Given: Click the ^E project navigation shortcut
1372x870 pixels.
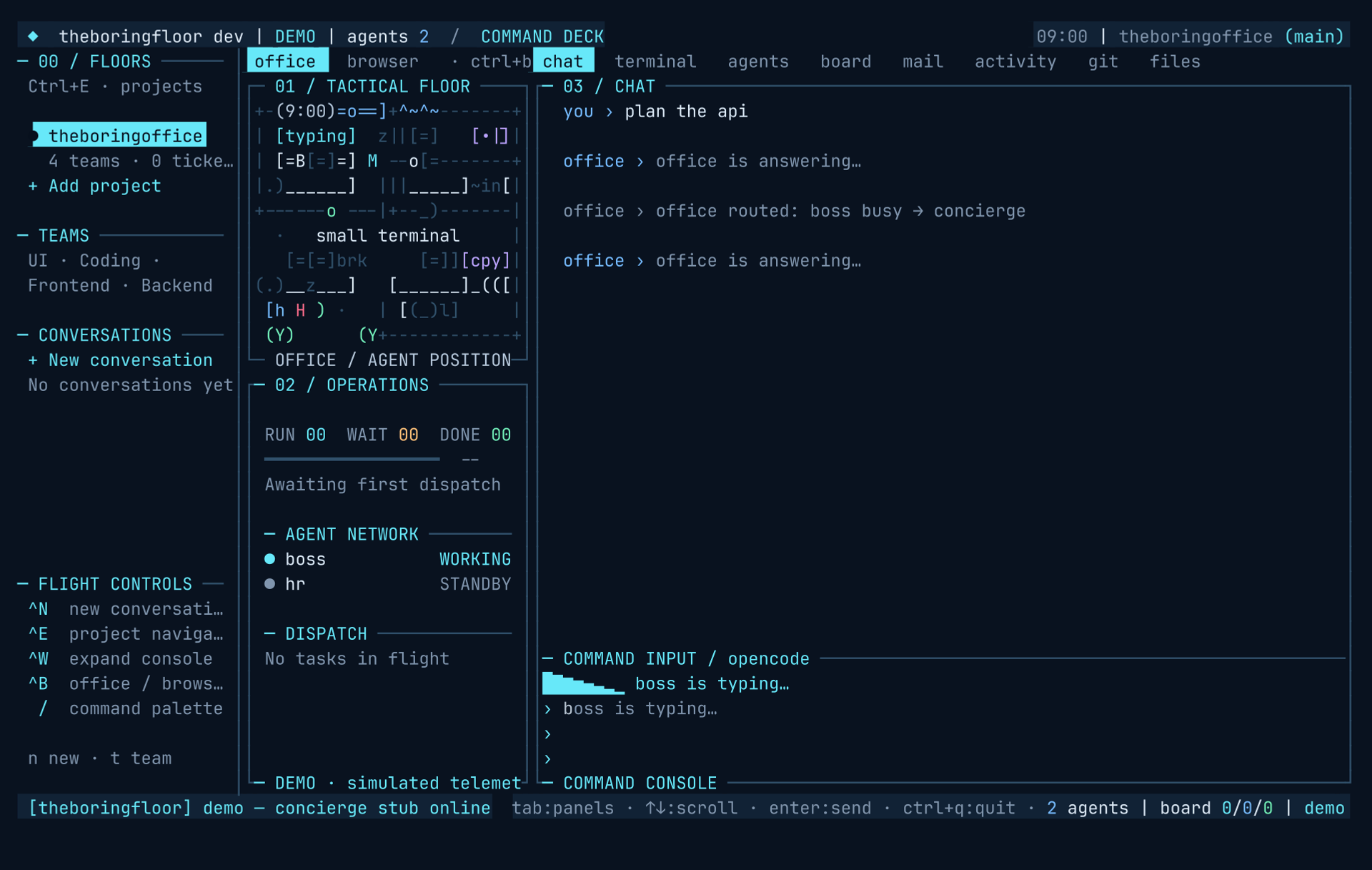Looking at the screenshot, I should click(x=126, y=634).
